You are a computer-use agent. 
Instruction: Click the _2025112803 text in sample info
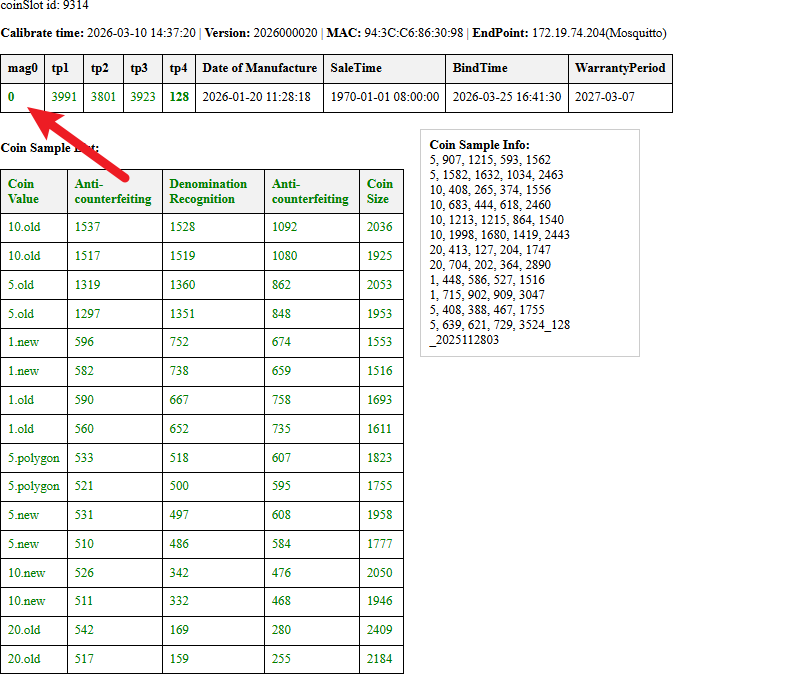click(464, 340)
